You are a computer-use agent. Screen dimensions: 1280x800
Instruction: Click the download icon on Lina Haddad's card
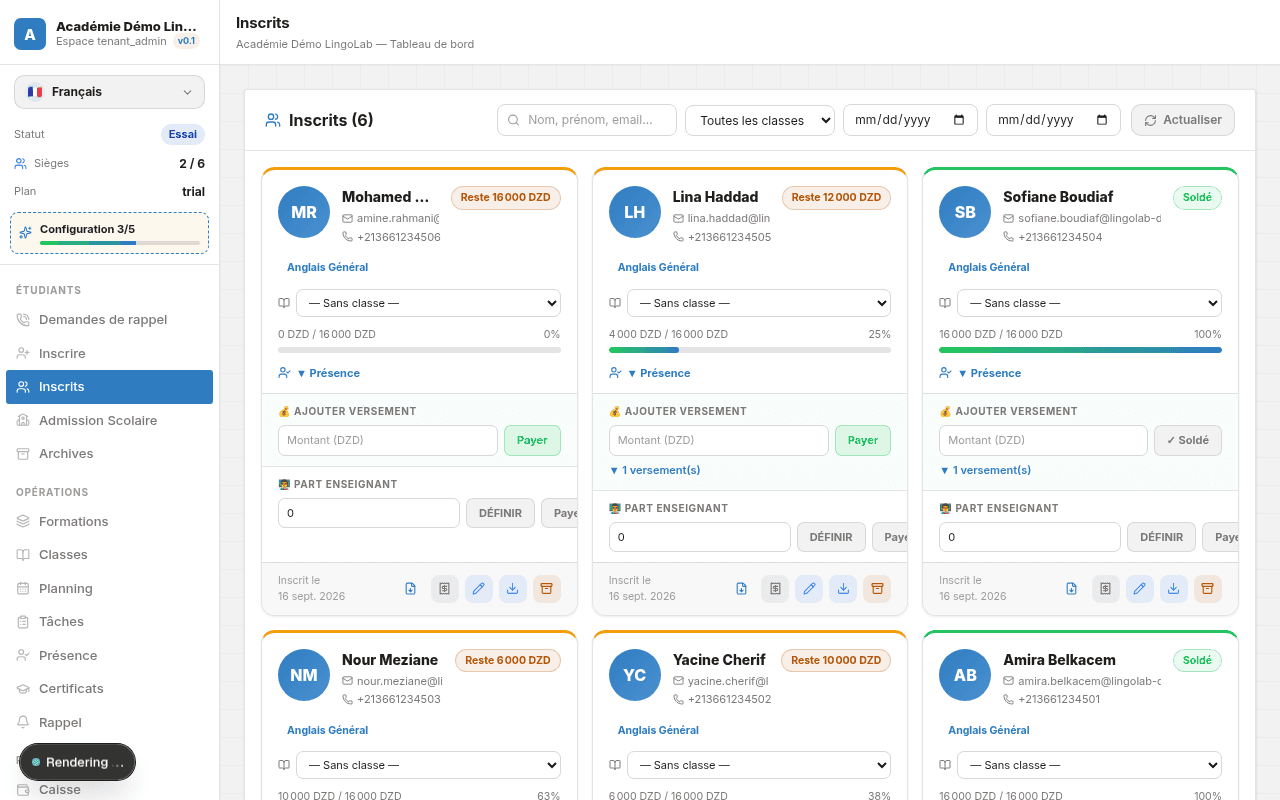pos(843,588)
